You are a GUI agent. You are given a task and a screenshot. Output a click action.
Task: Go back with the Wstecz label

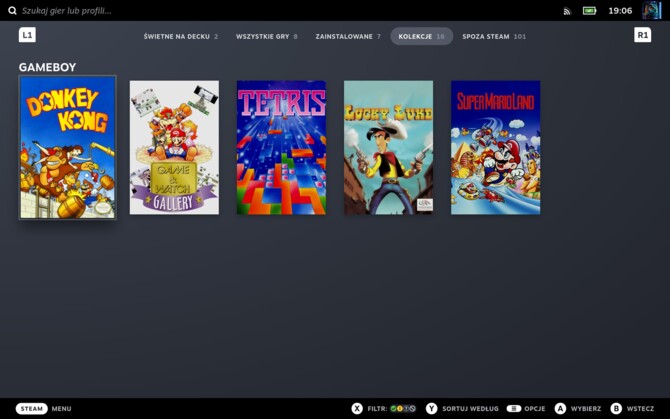click(640, 409)
